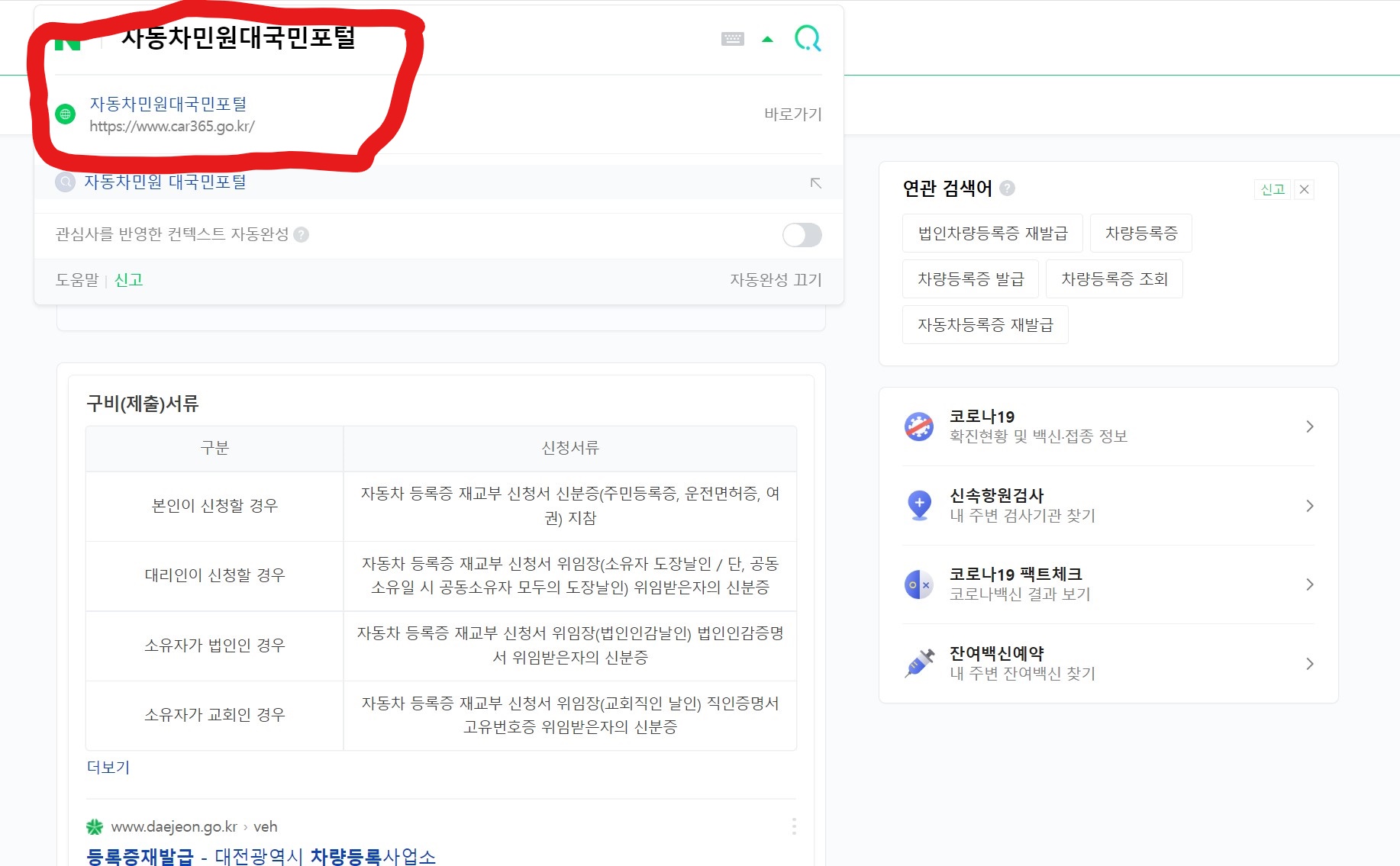Open the 자동차민원대국민포털 site suggestion link
Screen dimensions: 1400x866
169,104
